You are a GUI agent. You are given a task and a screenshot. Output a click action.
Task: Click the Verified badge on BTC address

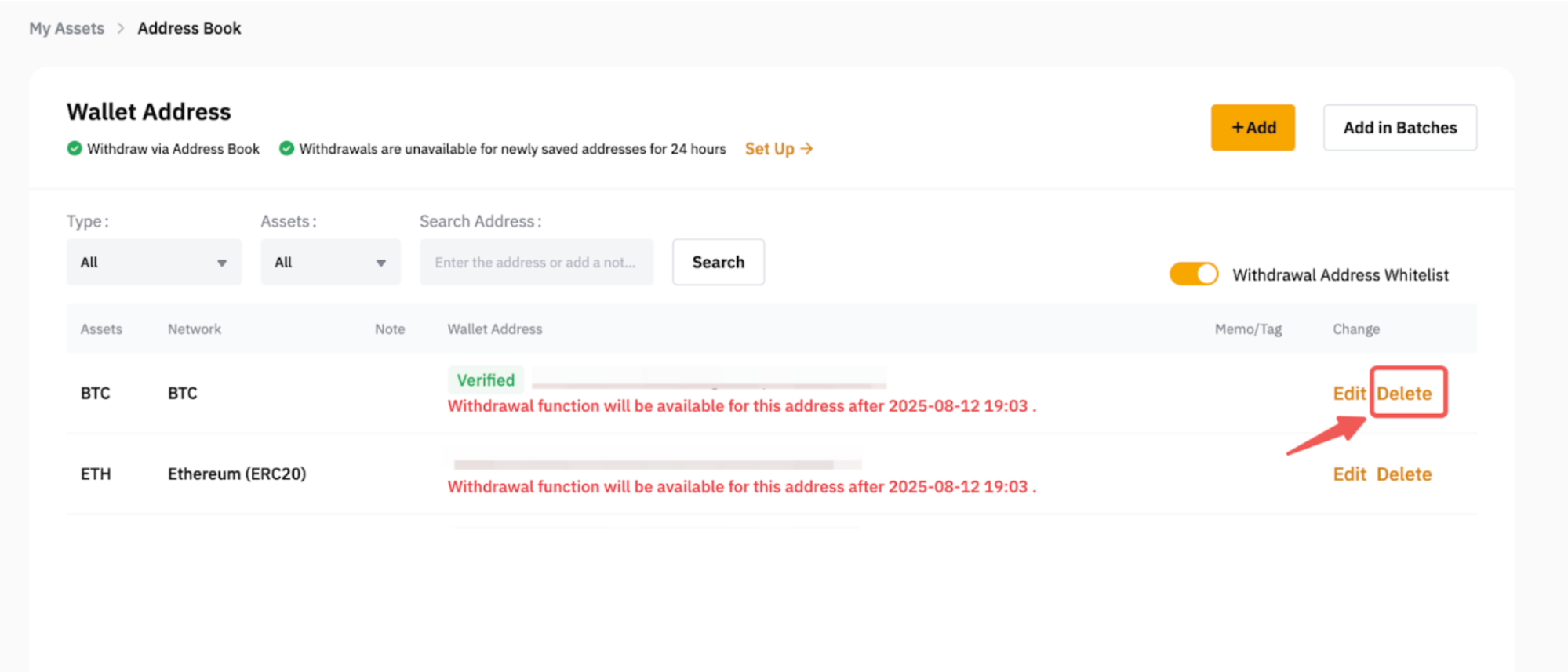[x=486, y=380]
